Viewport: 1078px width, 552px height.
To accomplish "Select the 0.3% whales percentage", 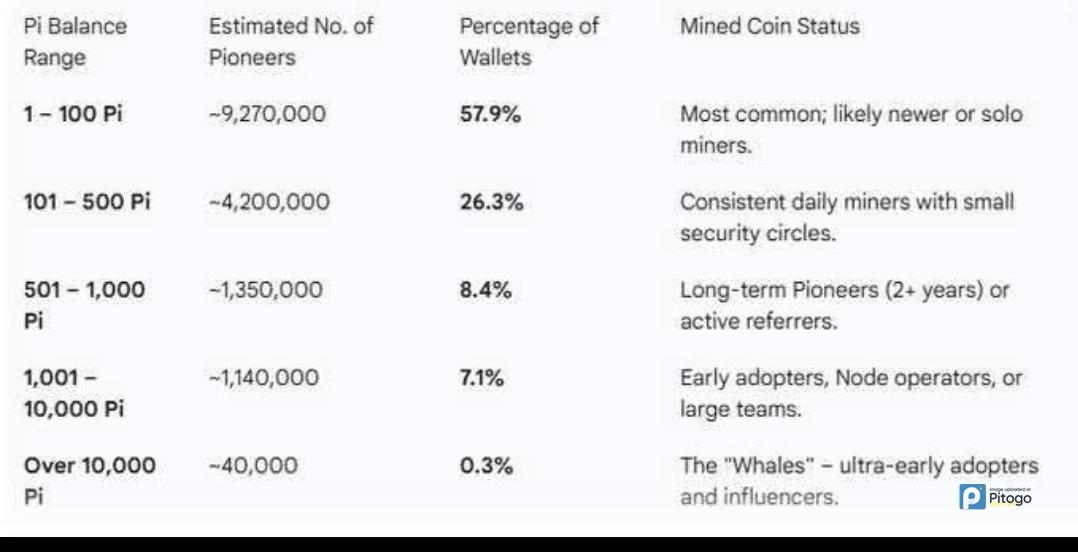I will tap(486, 466).
